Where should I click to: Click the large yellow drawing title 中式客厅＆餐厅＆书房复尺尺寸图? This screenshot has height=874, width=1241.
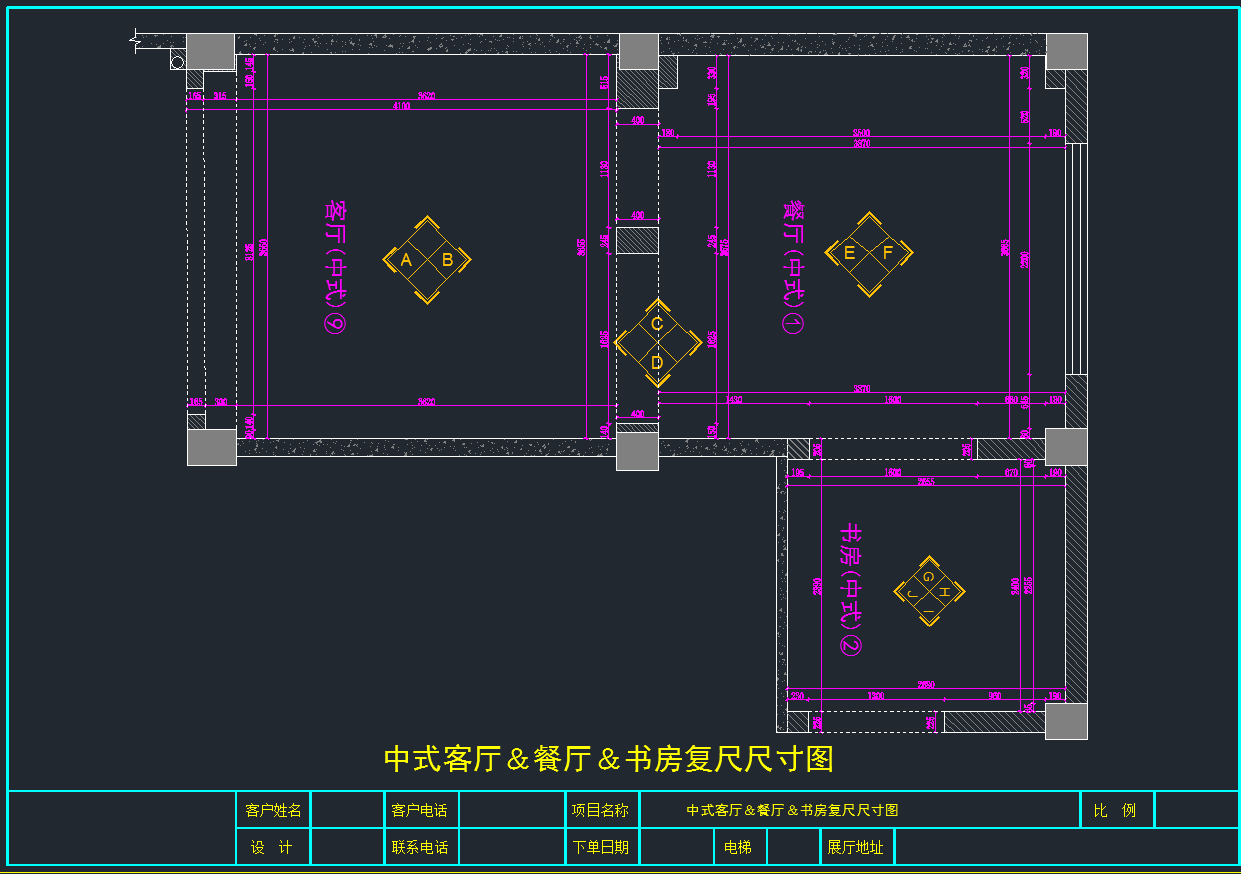tap(608, 759)
